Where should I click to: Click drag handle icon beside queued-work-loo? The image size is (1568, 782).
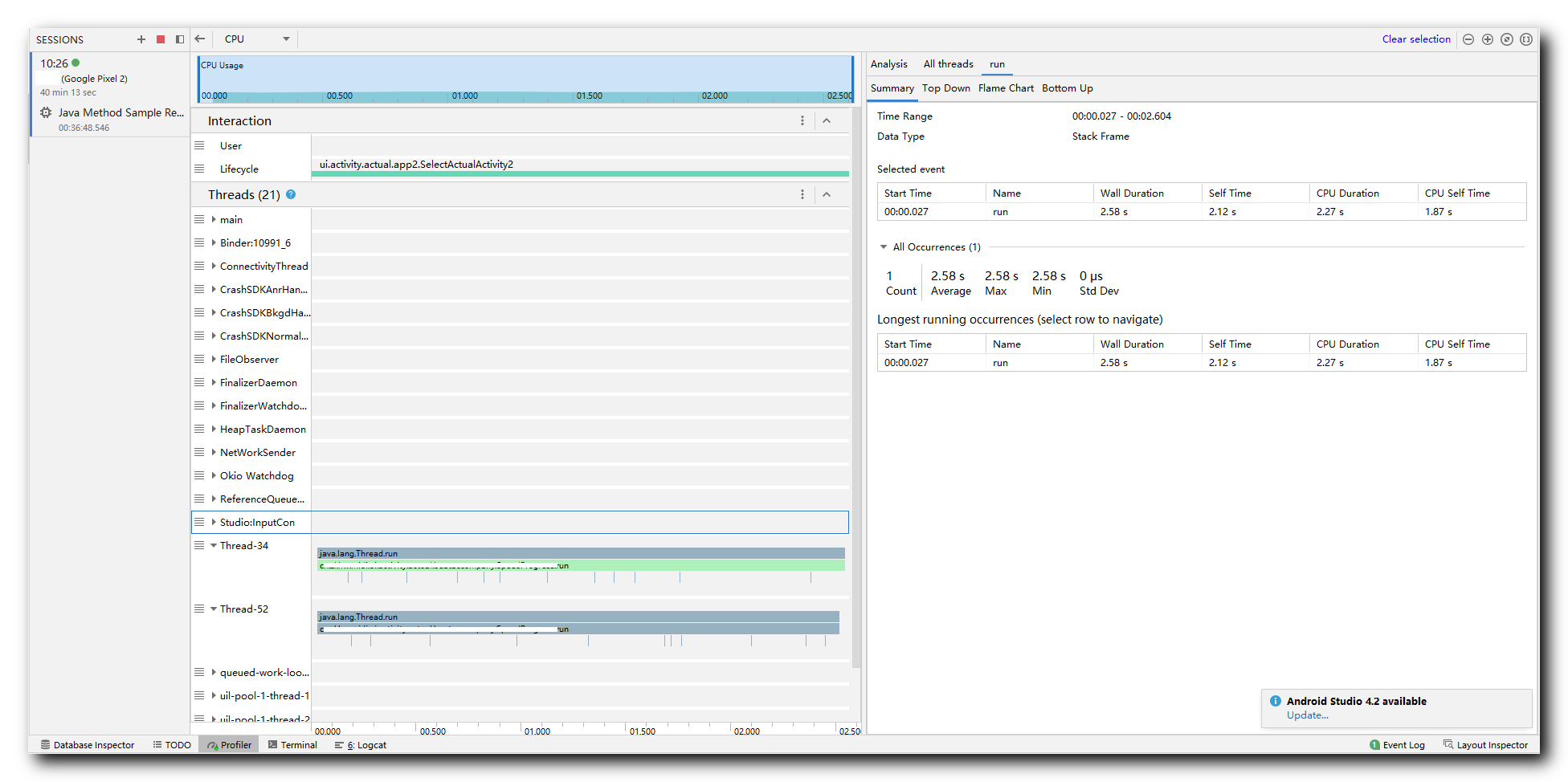coord(199,672)
